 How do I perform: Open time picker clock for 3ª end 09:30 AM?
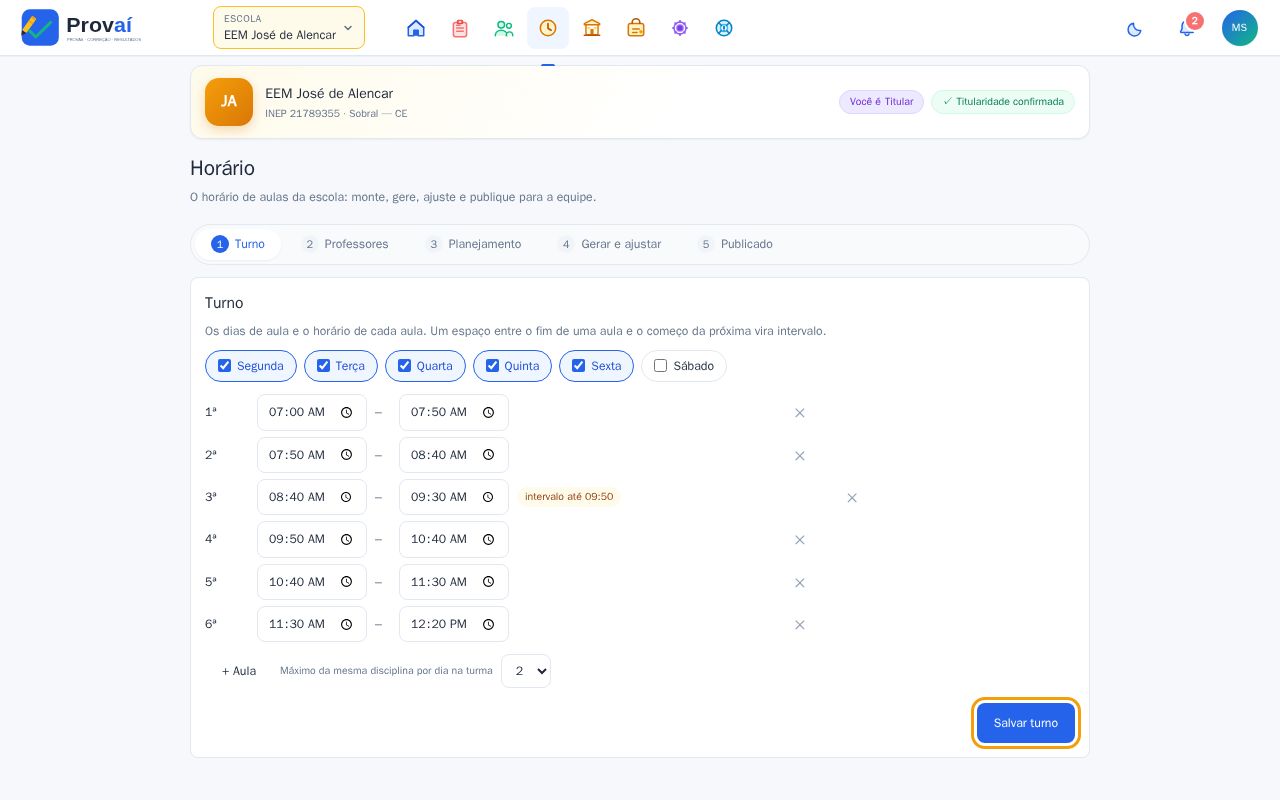[x=489, y=497]
